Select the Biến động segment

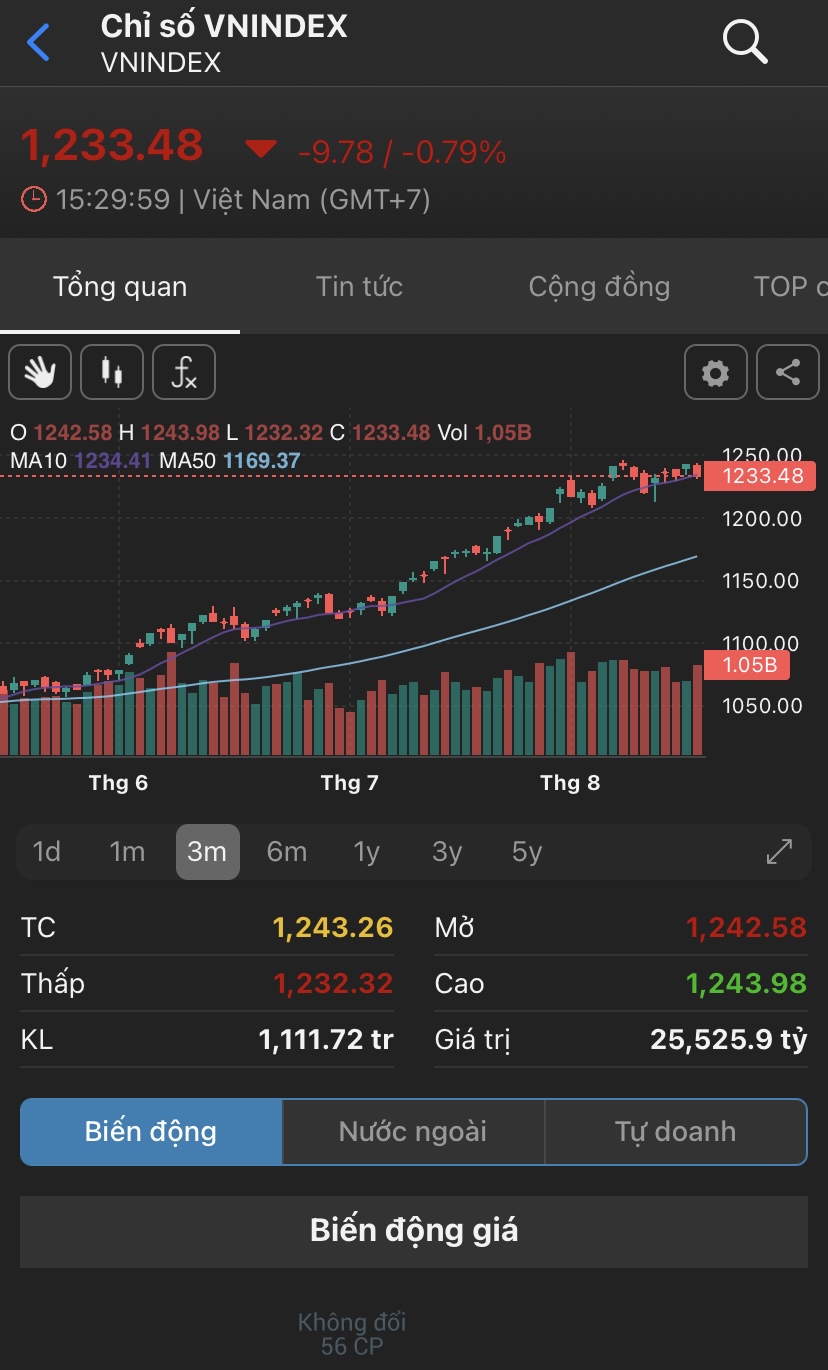151,1132
